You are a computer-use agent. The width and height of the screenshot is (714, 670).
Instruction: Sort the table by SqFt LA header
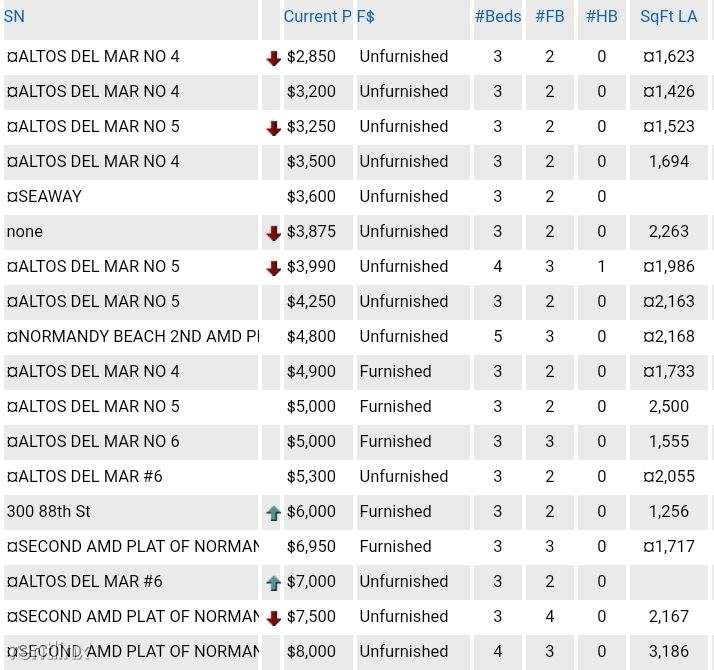click(668, 17)
